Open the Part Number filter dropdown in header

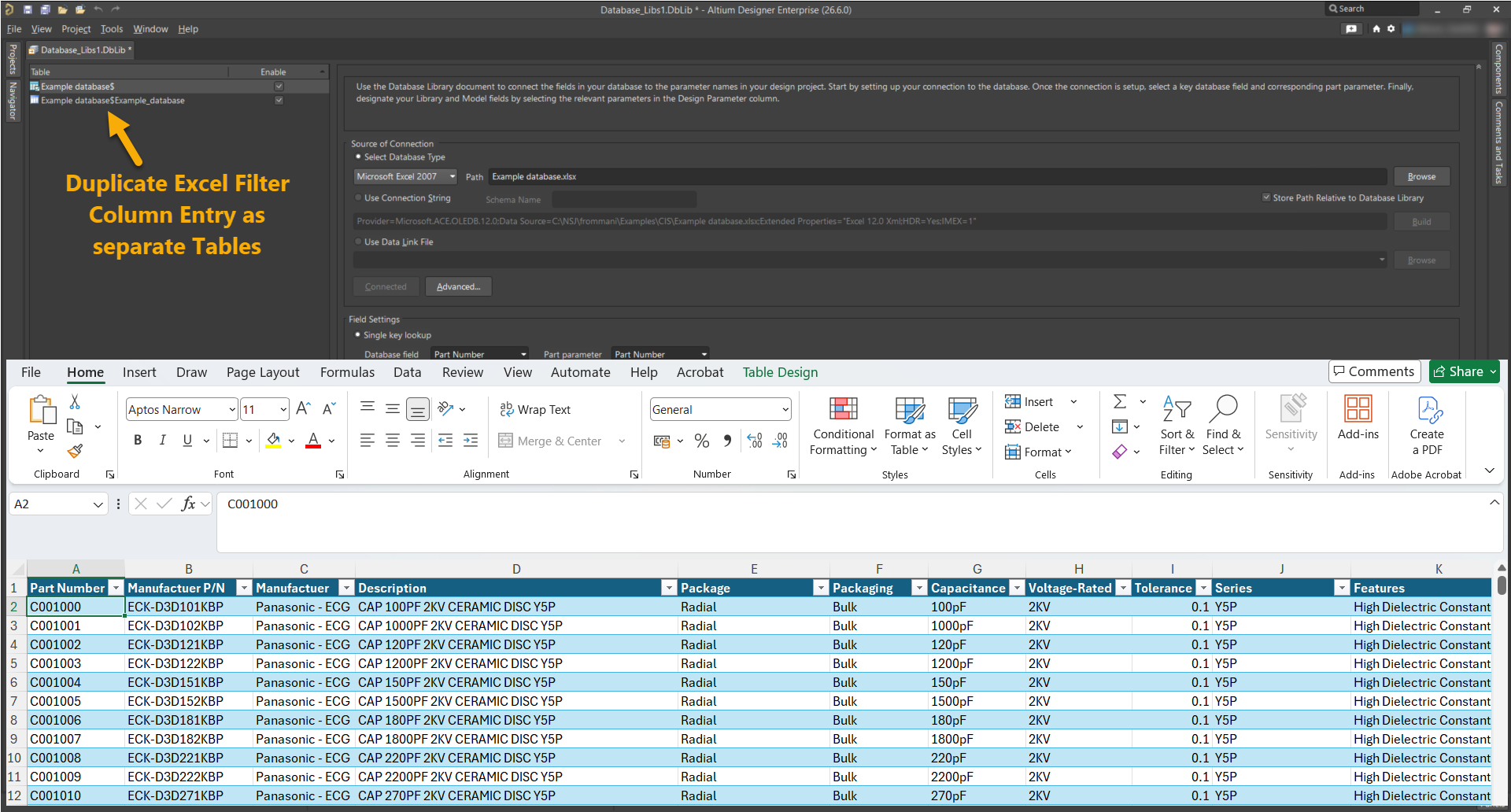point(116,588)
